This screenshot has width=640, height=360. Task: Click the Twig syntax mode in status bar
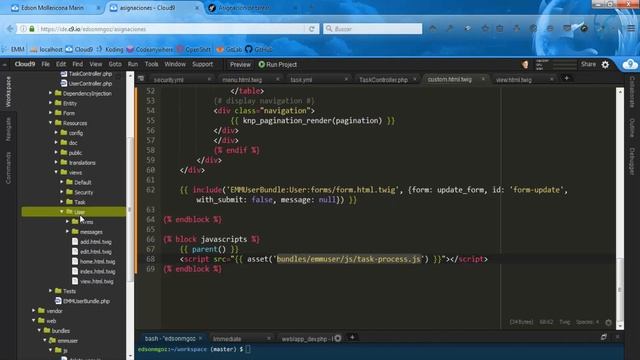[564, 322]
